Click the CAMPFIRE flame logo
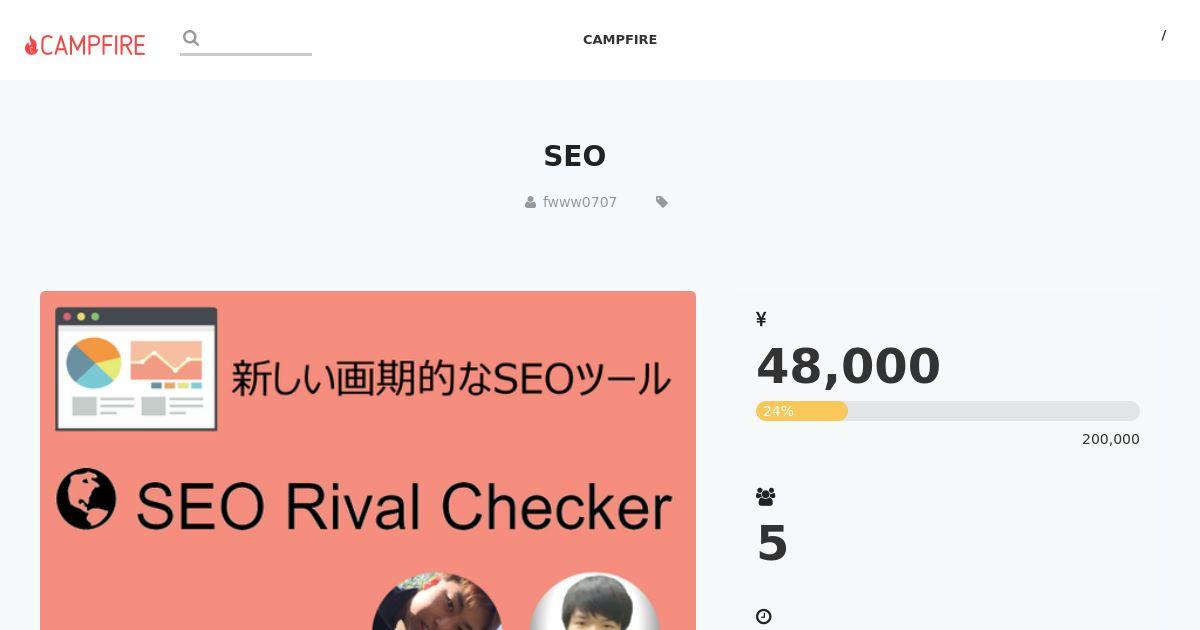Viewport: 1200px width, 630px height. coord(85,45)
